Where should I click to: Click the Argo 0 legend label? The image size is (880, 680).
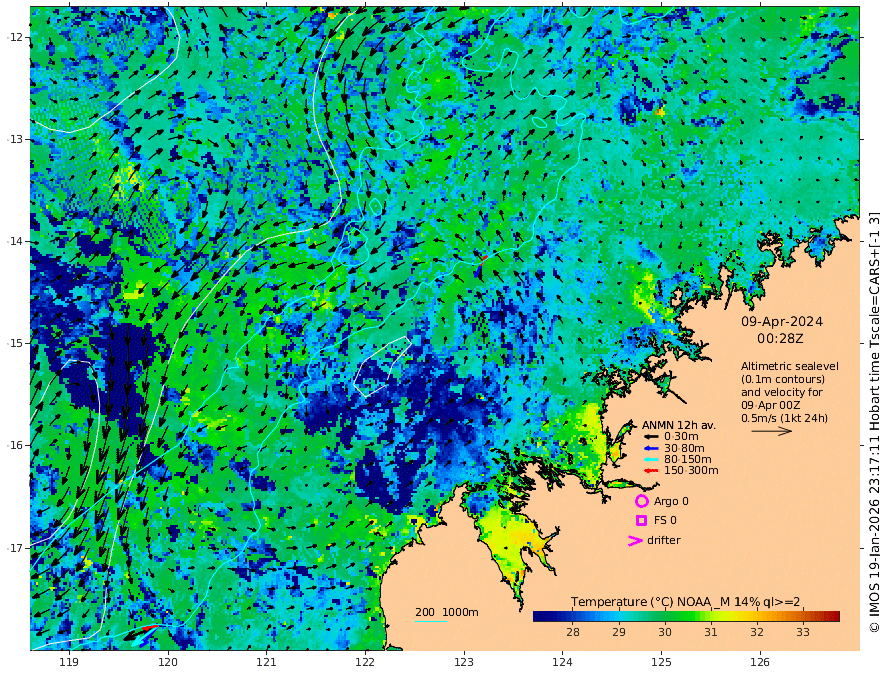point(671,501)
